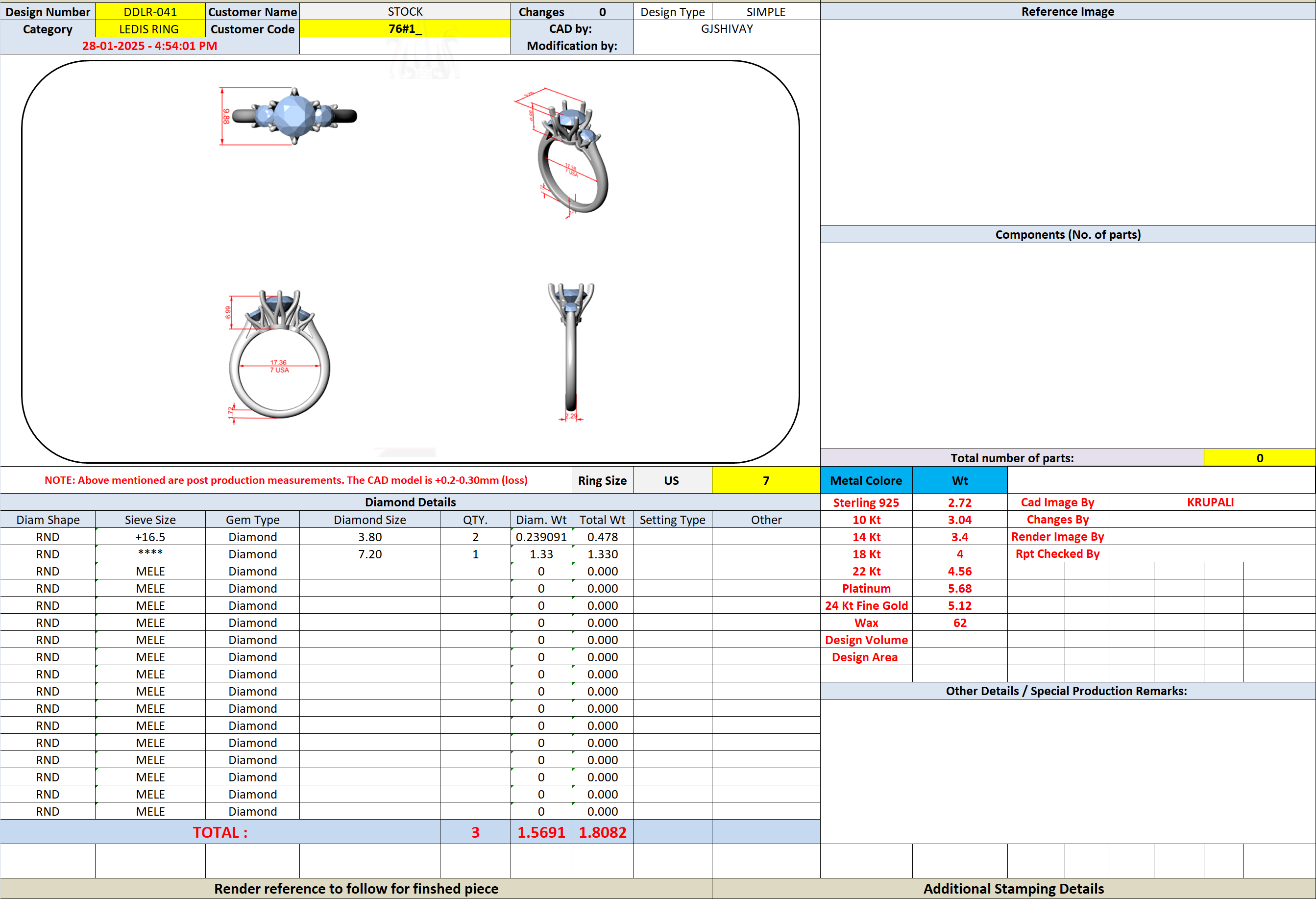The width and height of the screenshot is (1316, 899).
Task: Click the Diamond Size column header
Action: click(x=370, y=520)
